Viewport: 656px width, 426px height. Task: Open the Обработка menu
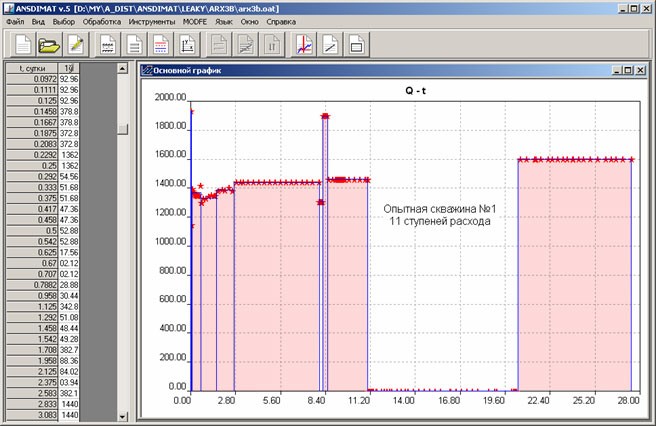pyautogui.click(x=102, y=22)
